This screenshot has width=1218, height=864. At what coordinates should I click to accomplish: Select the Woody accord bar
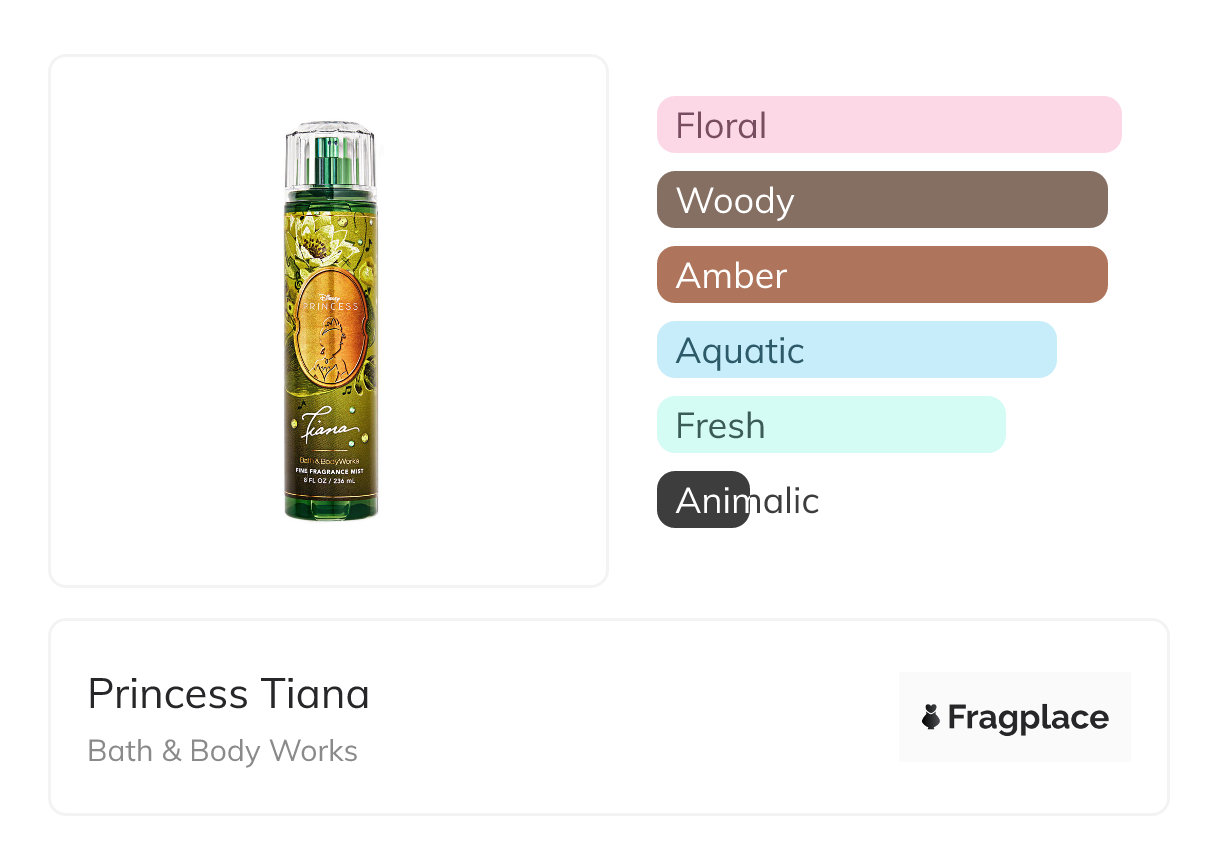(x=882, y=200)
